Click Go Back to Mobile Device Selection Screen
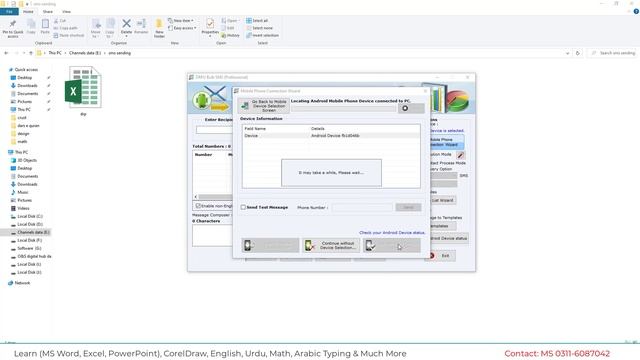The image size is (640, 360). coord(264,106)
